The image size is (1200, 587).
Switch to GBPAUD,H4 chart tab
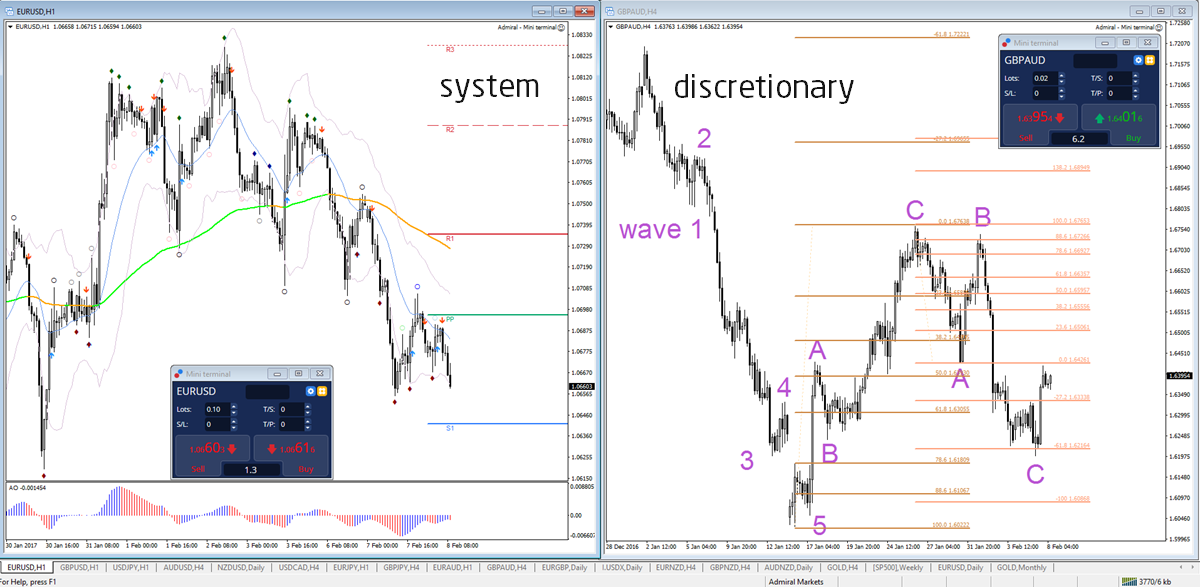click(x=507, y=567)
